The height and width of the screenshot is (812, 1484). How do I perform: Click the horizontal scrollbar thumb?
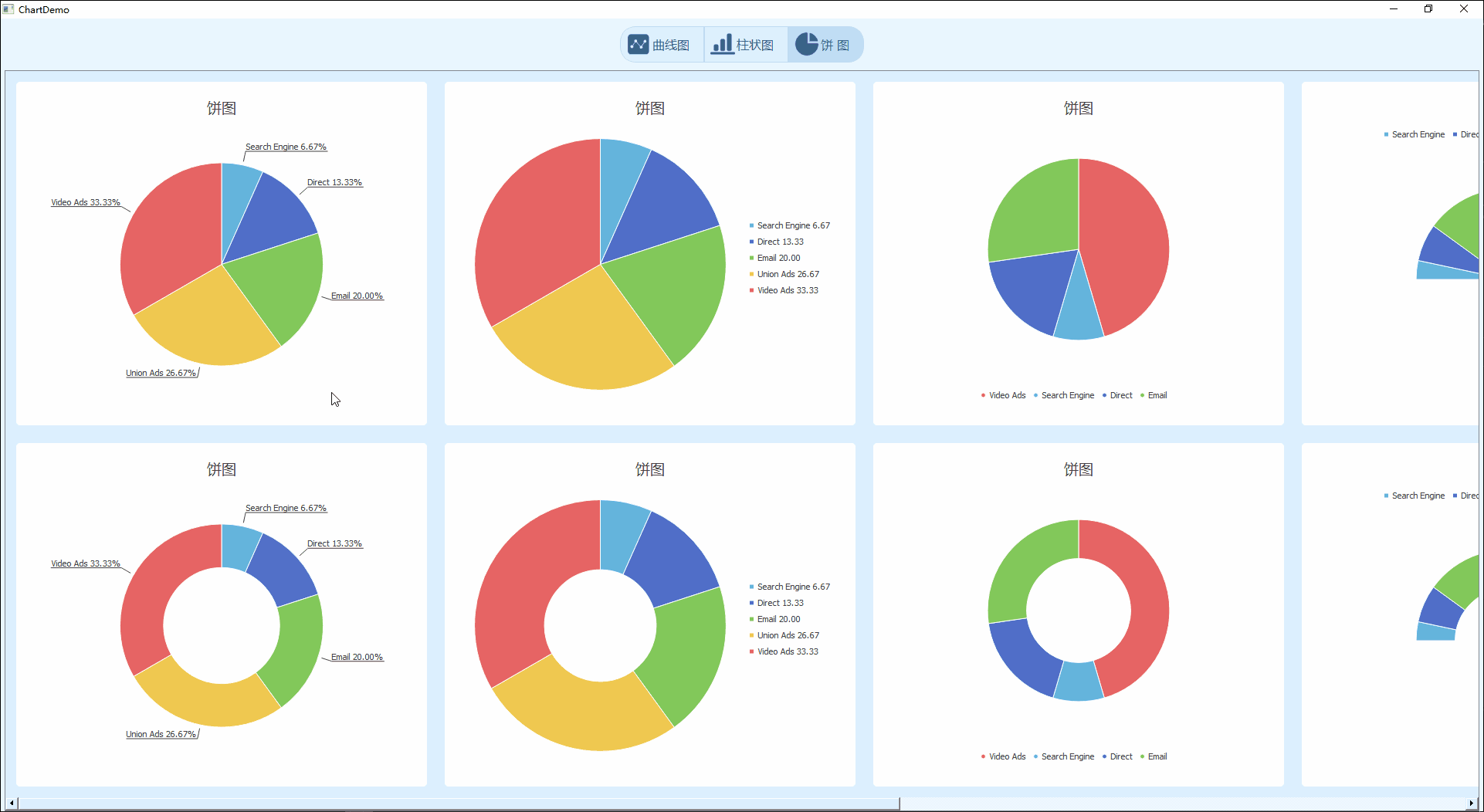(459, 803)
